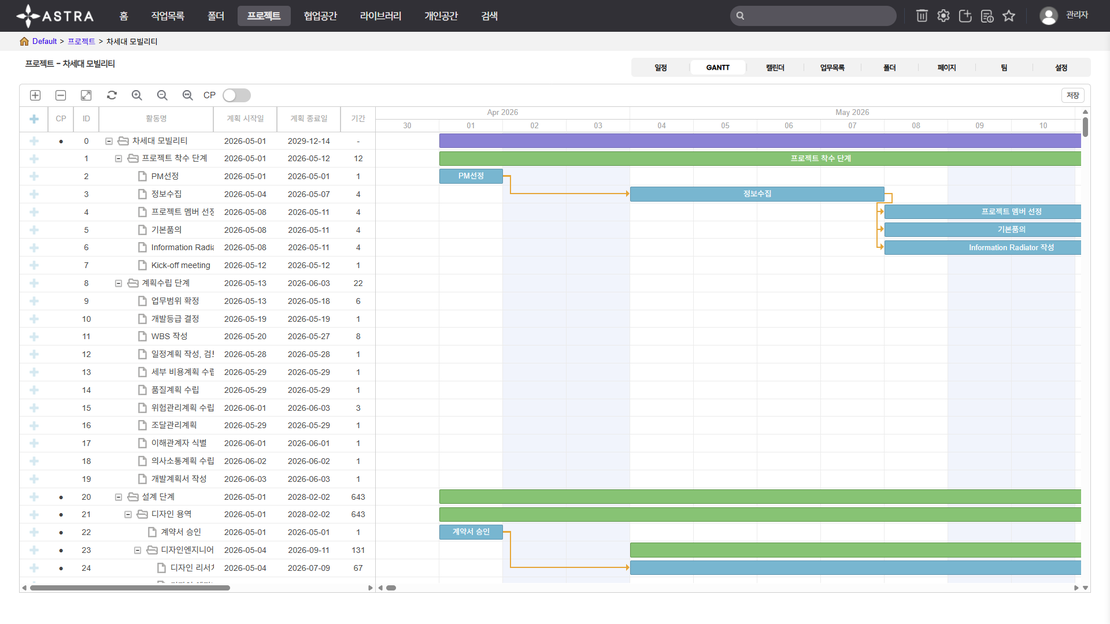The image size is (1110, 624).
Task: Click the 정보수집 gantt bar
Action: point(757,194)
